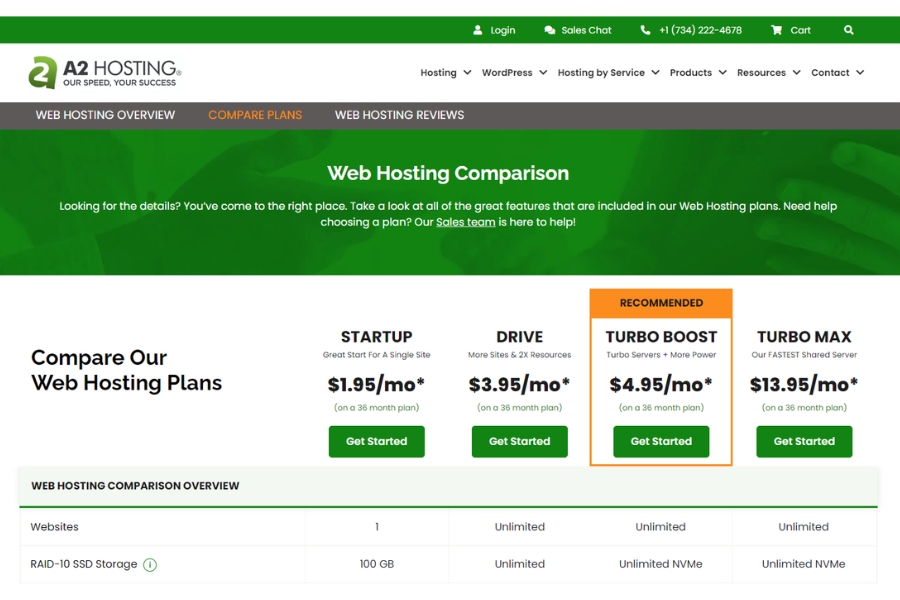Follow the Sales team link
Viewport: 900px width, 600px height.
pos(465,222)
